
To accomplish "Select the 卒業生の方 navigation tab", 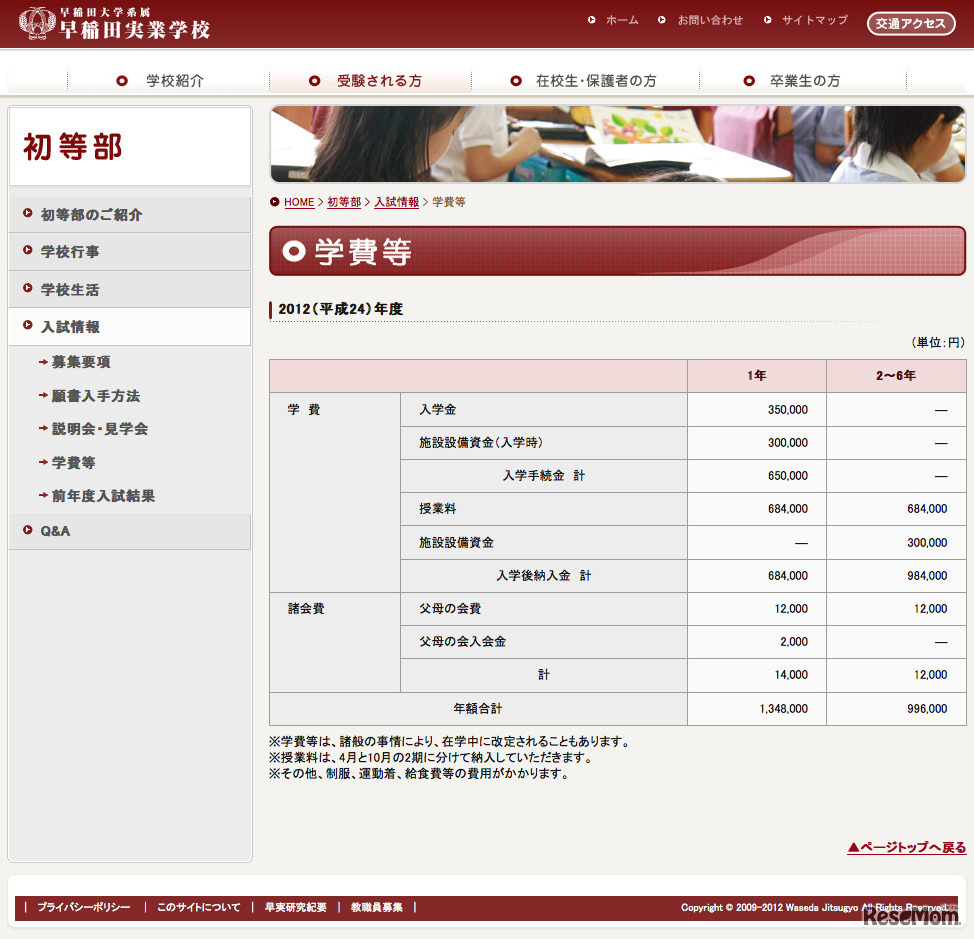I will [x=804, y=81].
